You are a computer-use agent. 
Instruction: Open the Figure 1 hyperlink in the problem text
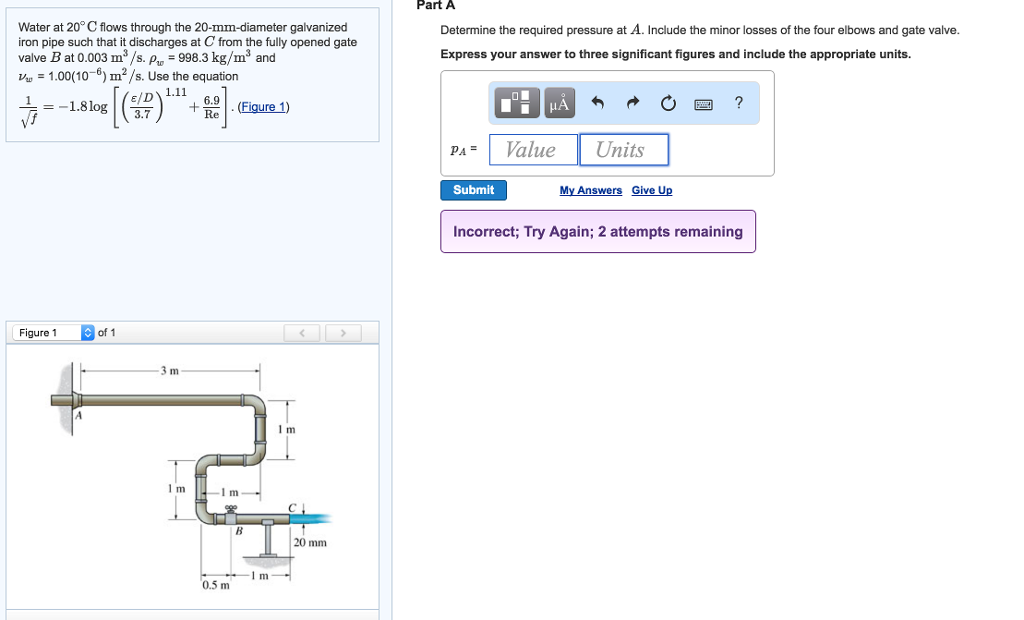263,107
